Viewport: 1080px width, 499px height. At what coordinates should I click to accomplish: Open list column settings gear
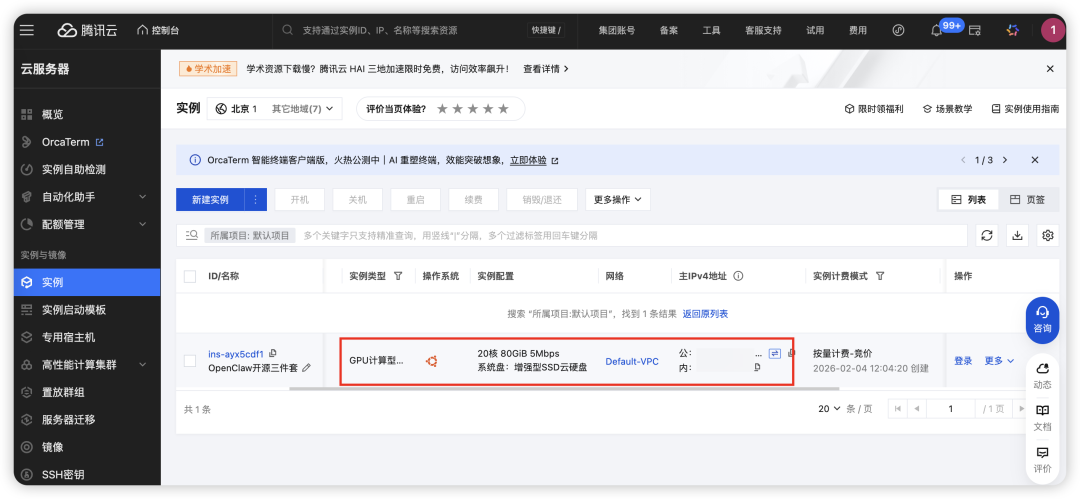[x=1048, y=236]
